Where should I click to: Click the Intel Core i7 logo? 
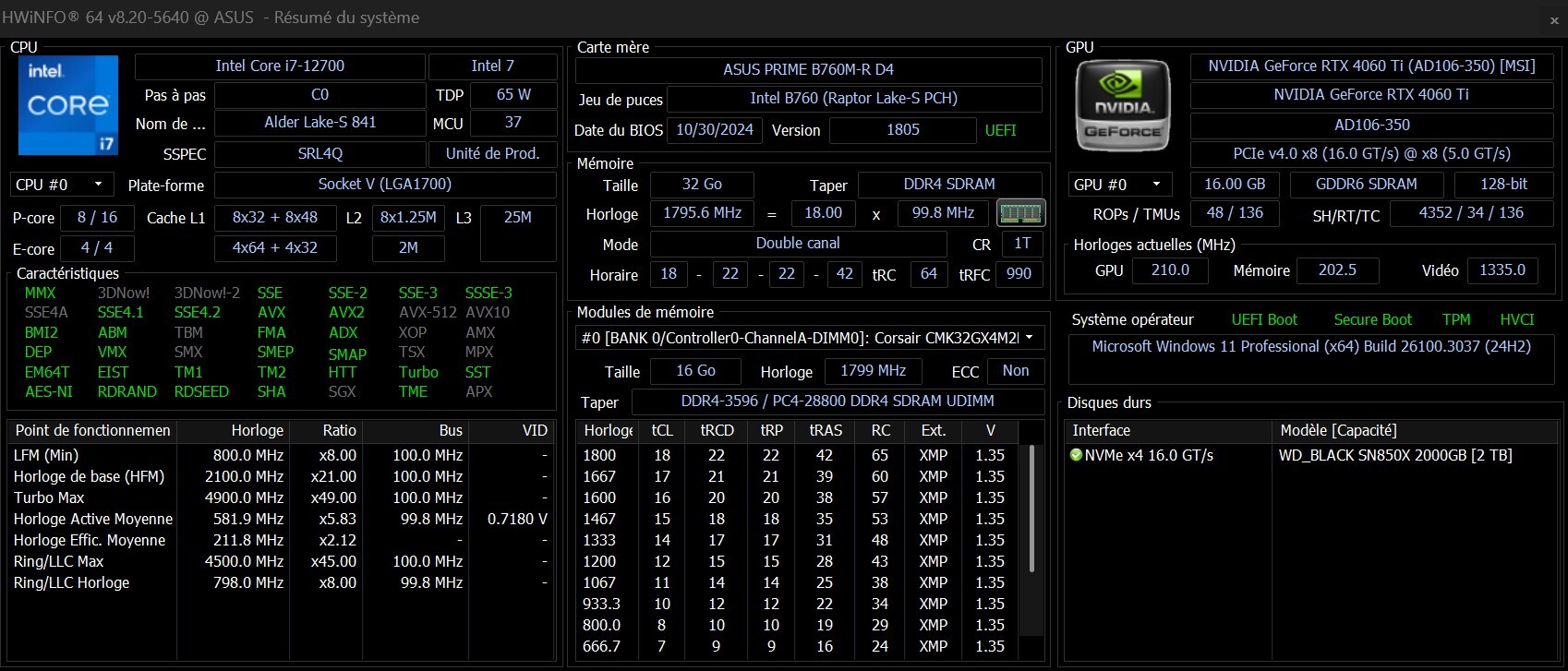[68, 105]
